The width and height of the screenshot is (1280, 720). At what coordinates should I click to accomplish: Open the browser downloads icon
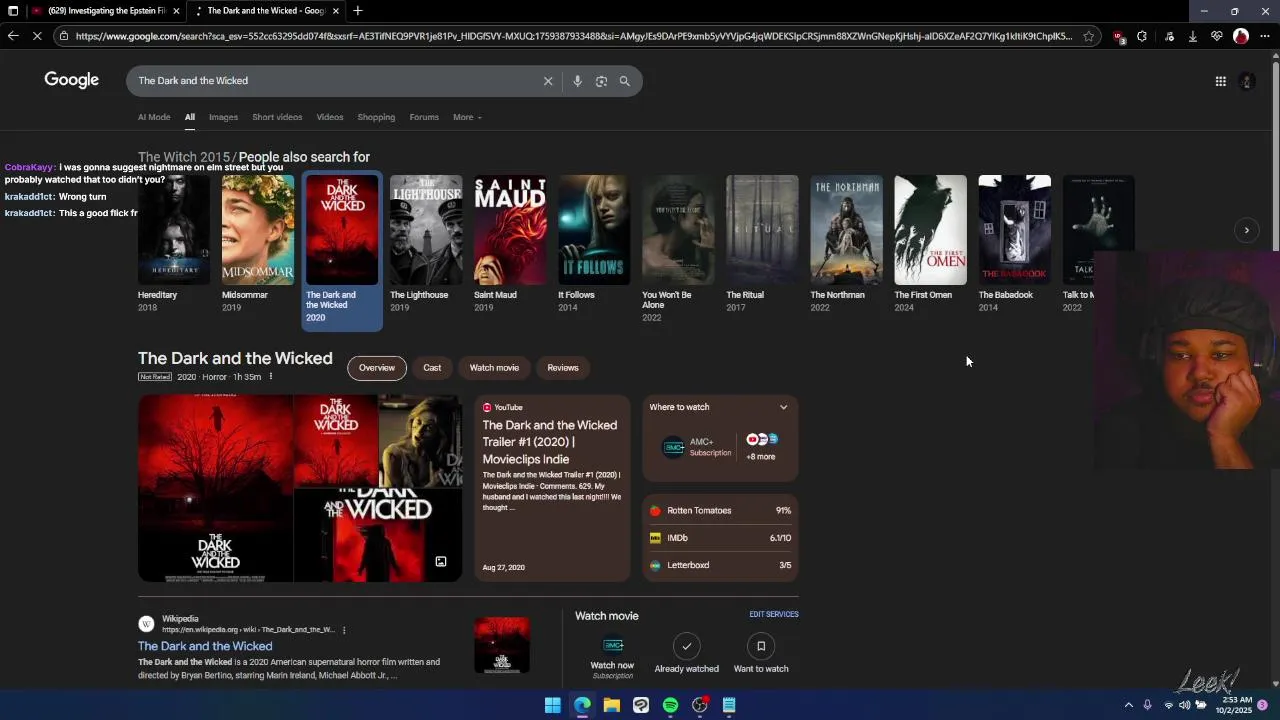point(1193,36)
